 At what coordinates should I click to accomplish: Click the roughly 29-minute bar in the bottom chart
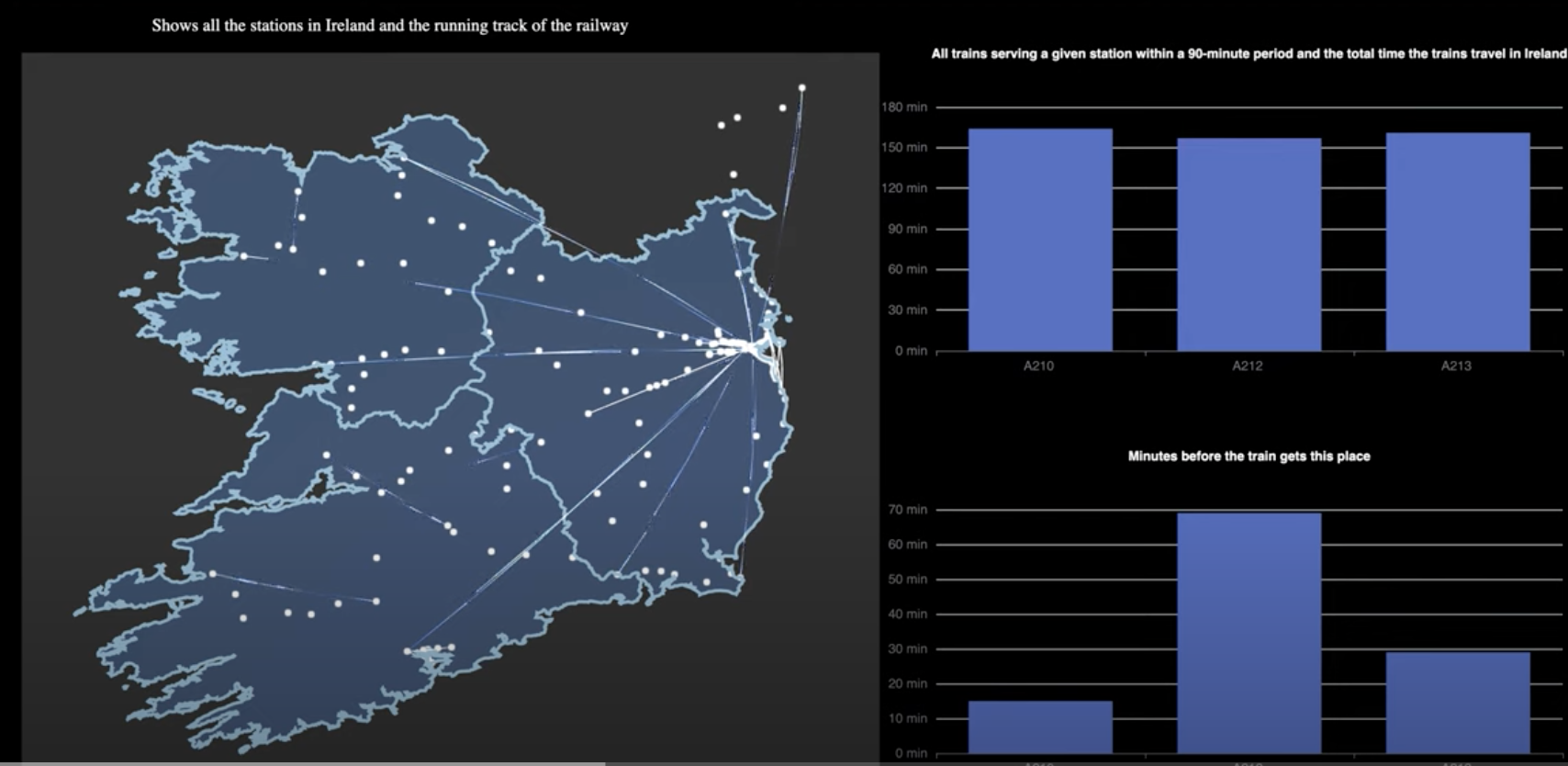pyautogui.click(x=1458, y=703)
